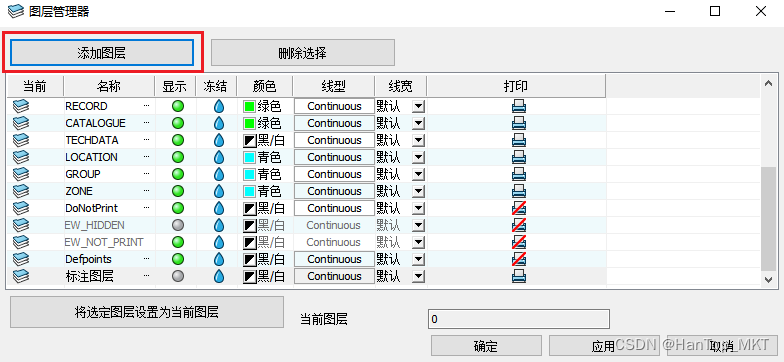Open line width dropdown for LOCATION layer
Viewport: 784px width, 362px height.
pyautogui.click(x=419, y=158)
